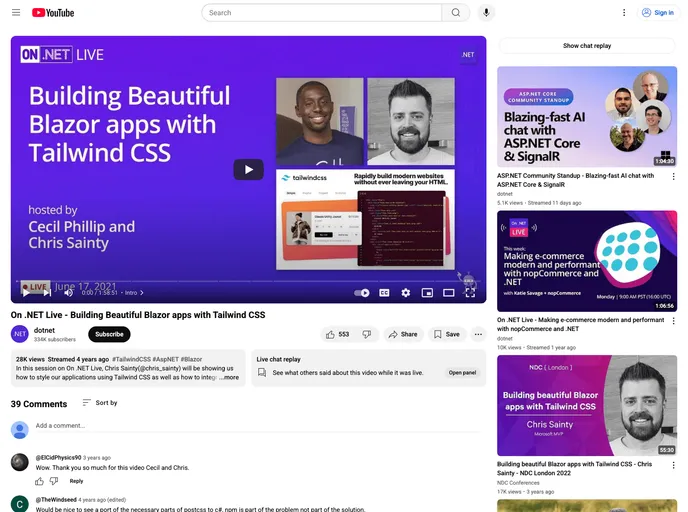Viewport: 688px width, 512px height.
Task: Open the dotnet channel avatar
Action: pyautogui.click(x=20, y=334)
